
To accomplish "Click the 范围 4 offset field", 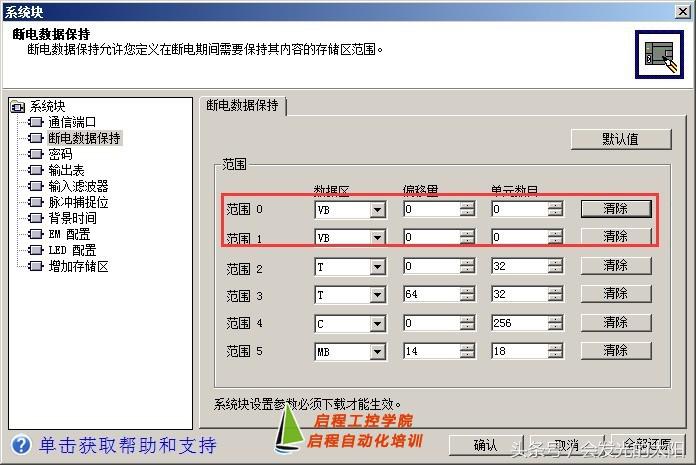I will (x=431, y=323).
